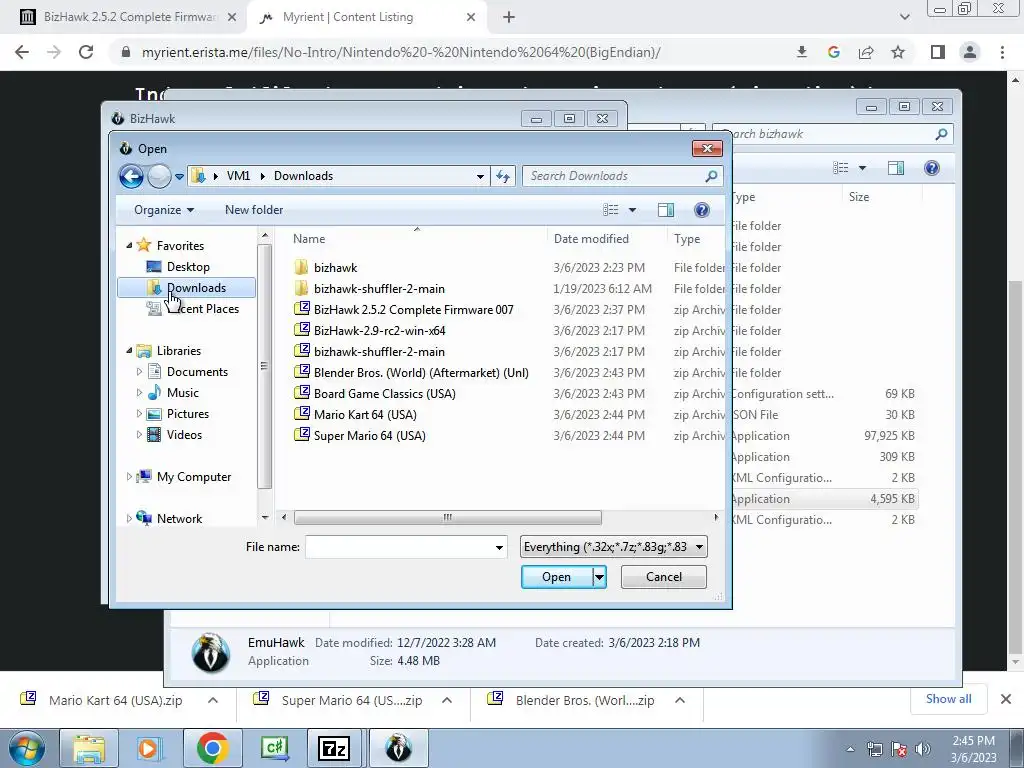Launch Chrome from the taskbar

tap(212, 748)
